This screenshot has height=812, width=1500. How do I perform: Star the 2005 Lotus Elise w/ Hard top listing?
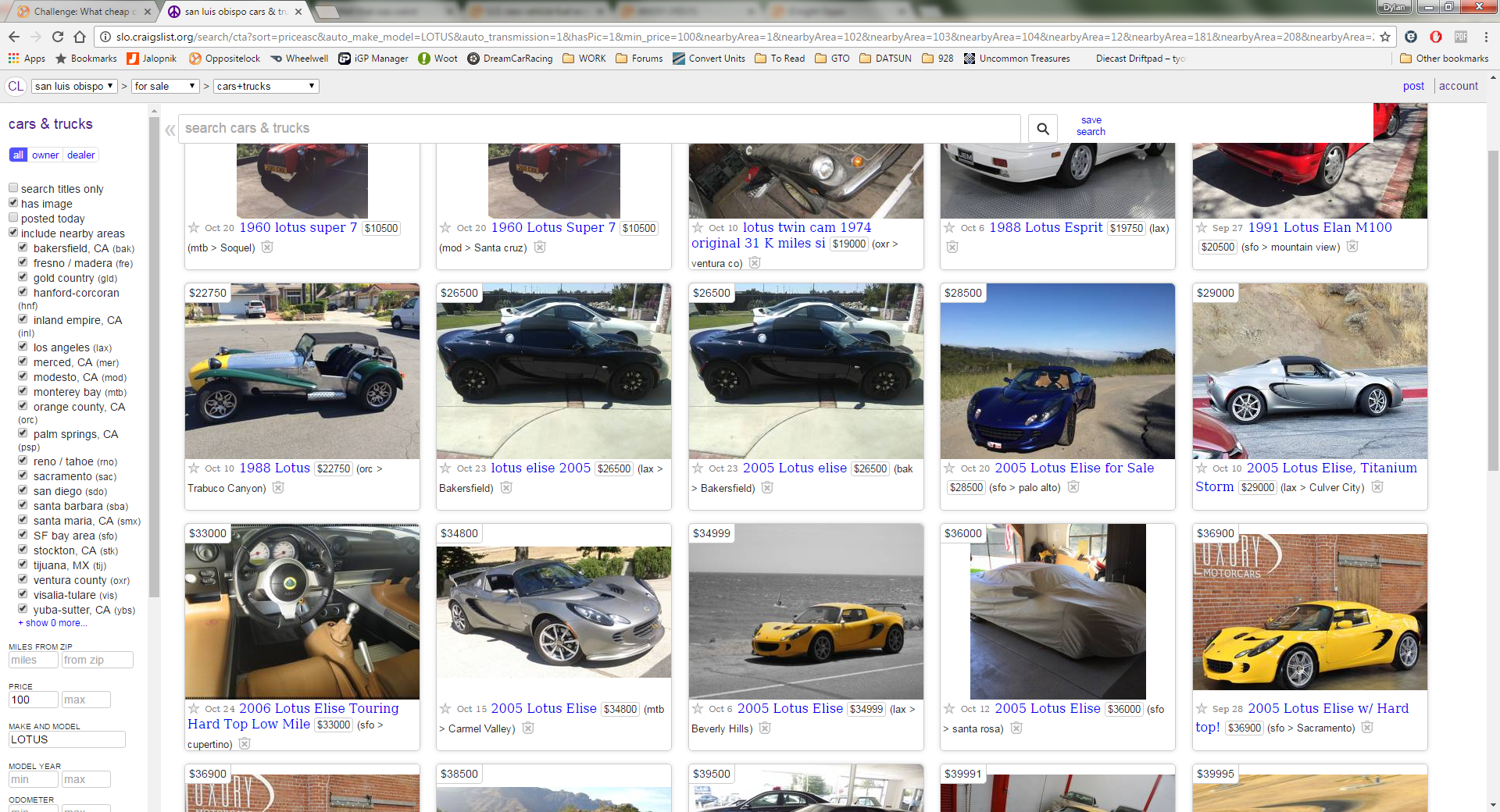(1202, 709)
